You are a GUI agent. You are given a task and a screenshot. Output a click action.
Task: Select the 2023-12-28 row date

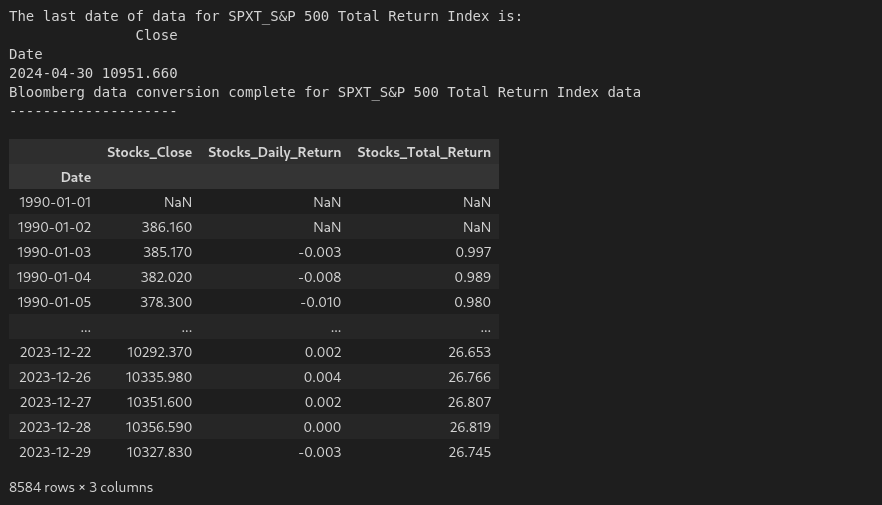click(55, 427)
